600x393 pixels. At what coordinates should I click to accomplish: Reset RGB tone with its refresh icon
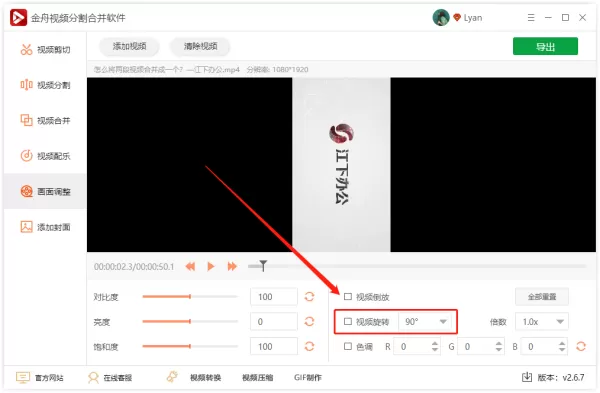(x=581, y=346)
